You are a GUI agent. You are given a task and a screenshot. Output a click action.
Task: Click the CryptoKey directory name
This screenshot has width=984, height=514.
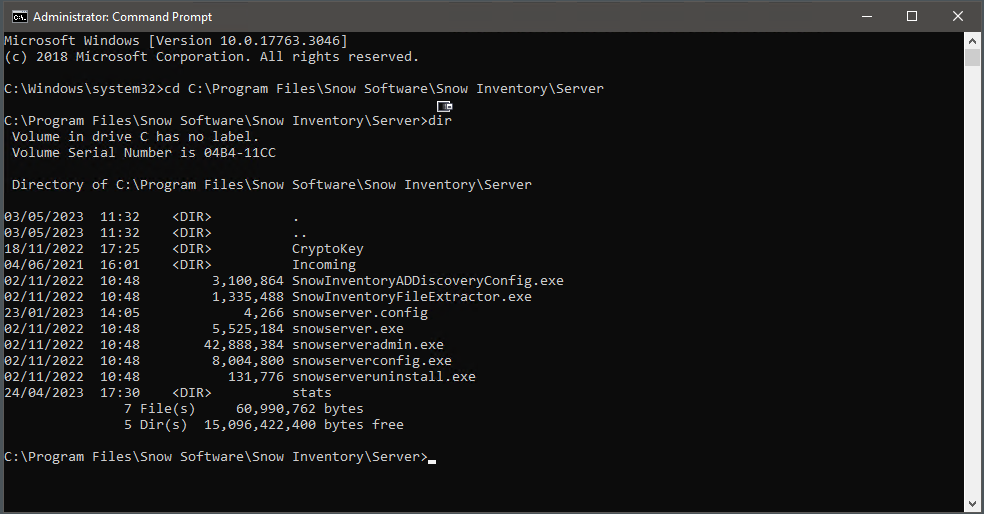328,249
